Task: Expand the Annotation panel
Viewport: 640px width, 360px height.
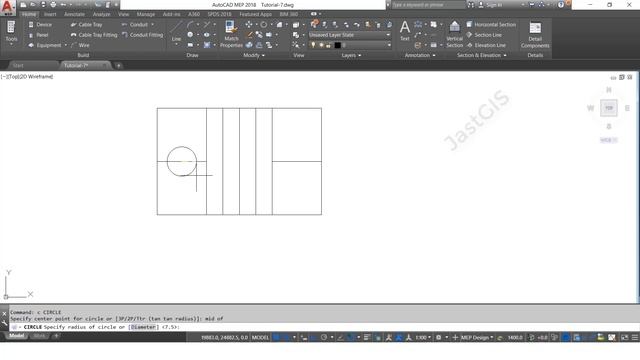Action: (420, 55)
